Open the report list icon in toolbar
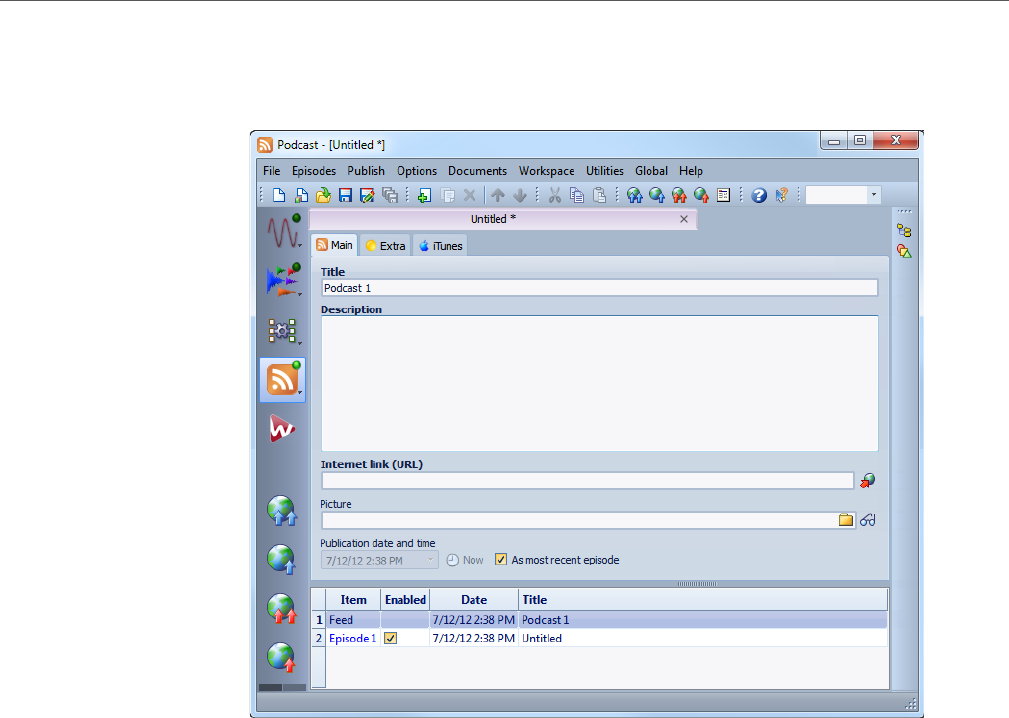Viewport: 1009px width, 718px height. [723, 195]
